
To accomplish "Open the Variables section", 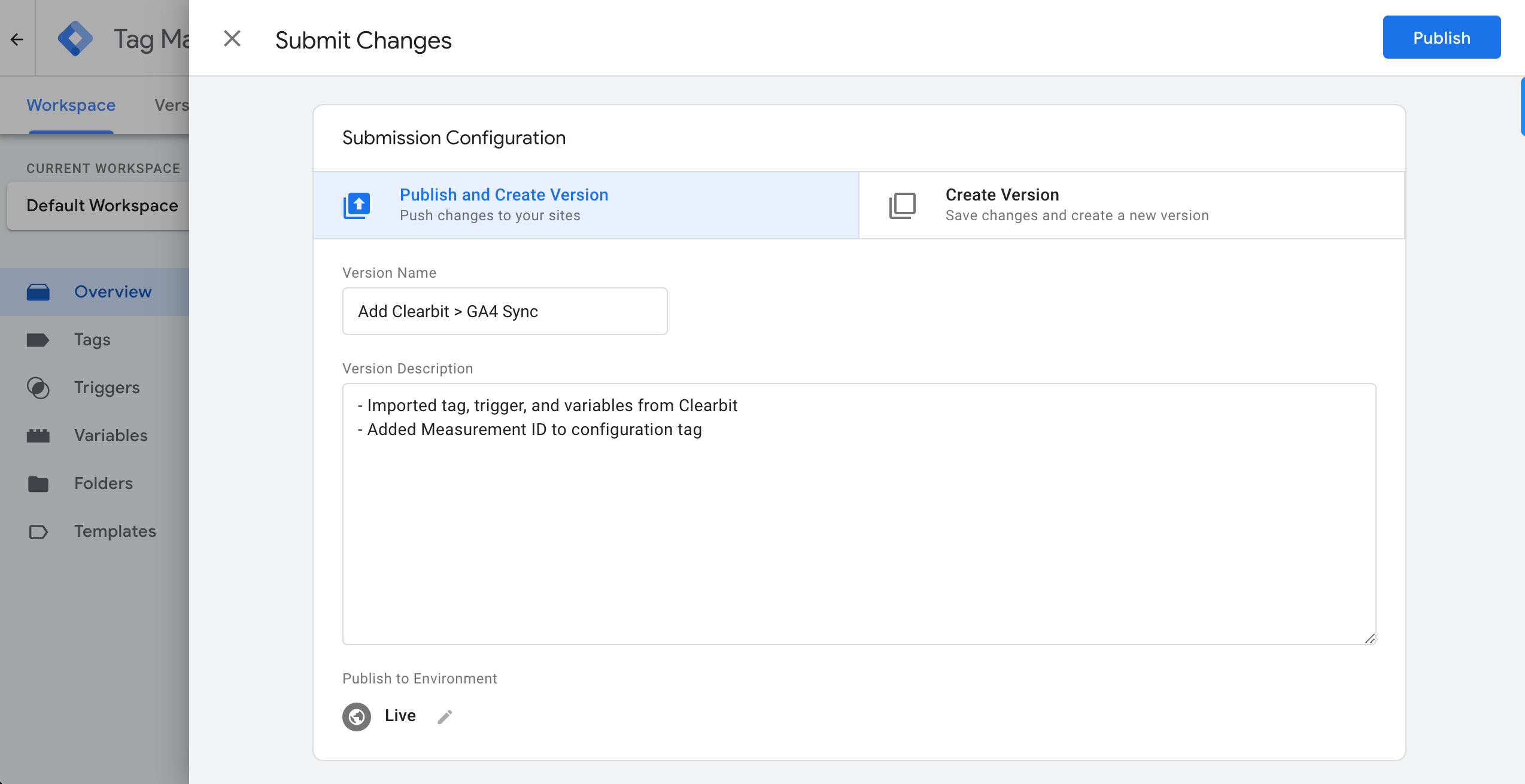I will tap(95, 436).
